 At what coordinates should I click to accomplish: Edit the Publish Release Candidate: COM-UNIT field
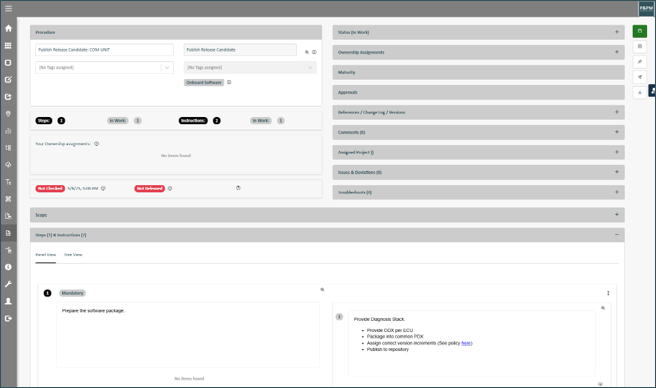104,50
